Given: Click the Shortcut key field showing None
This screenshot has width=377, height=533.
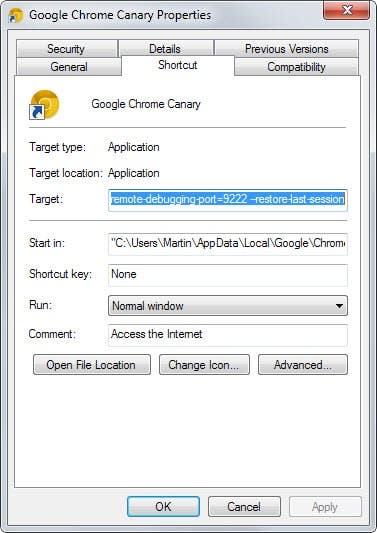Looking at the screenshot, I should pyautogui.click(x=228, y=275).
